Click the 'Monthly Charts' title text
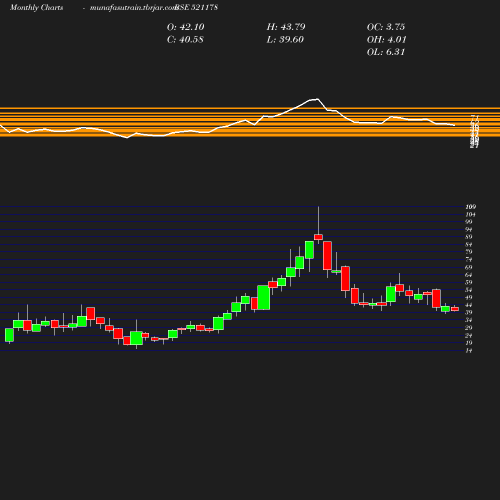This screenshot has width=500, height=500. (36, 7)
